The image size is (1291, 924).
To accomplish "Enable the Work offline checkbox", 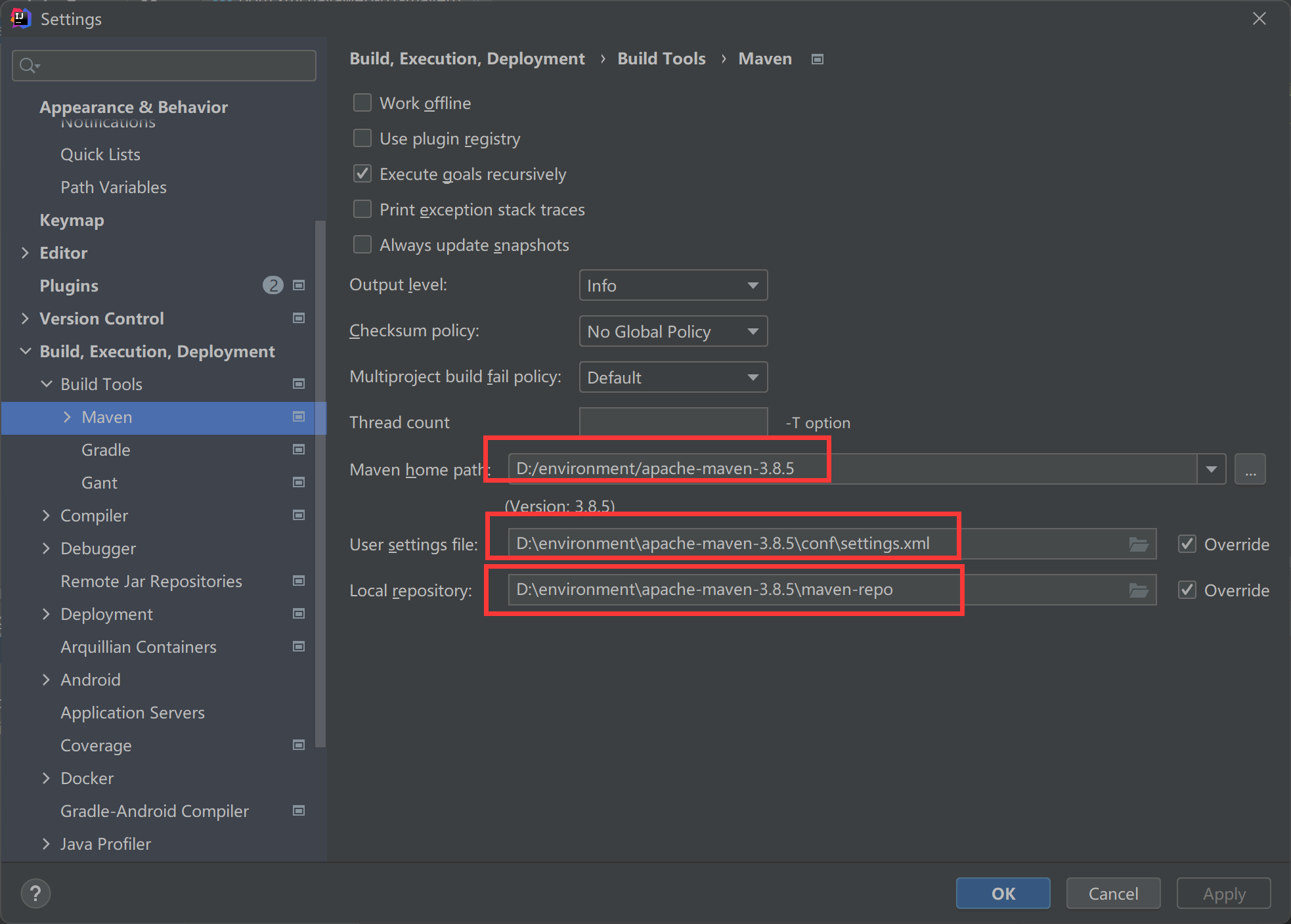I will (362, 103).
